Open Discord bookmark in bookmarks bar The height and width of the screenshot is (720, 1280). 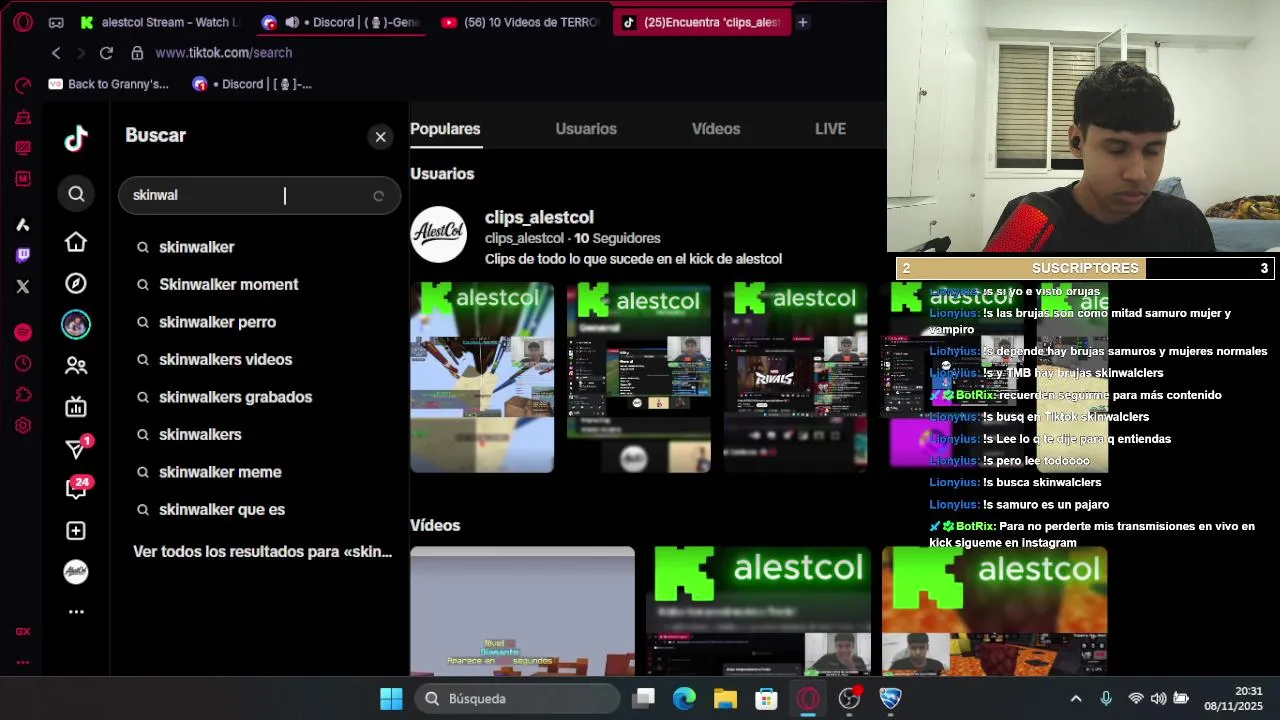(252, 84)
